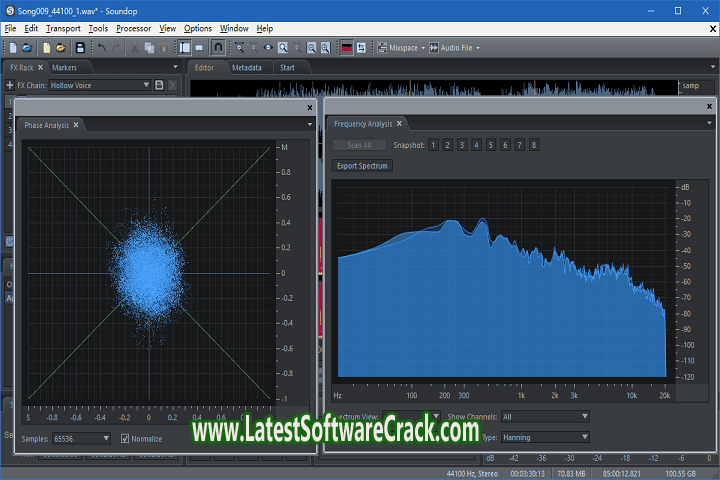720x480 pixels.
Task: Close the Phase Analysis floating window
Action: coord(309,106)
